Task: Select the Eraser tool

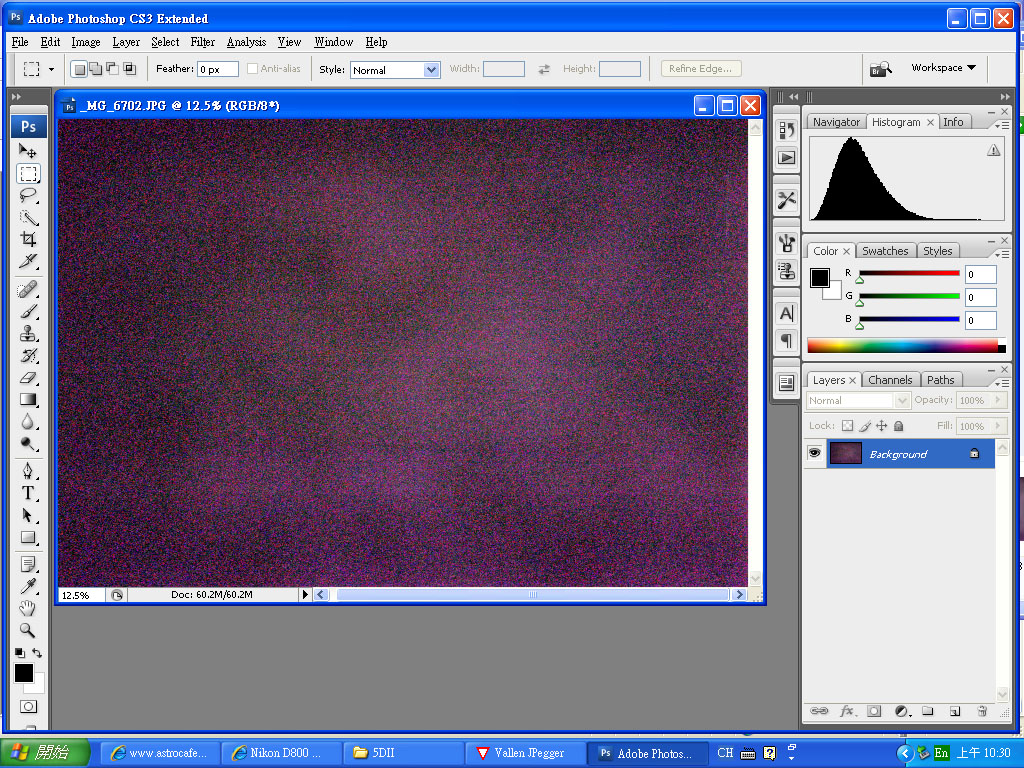Action: coord(28,377)
